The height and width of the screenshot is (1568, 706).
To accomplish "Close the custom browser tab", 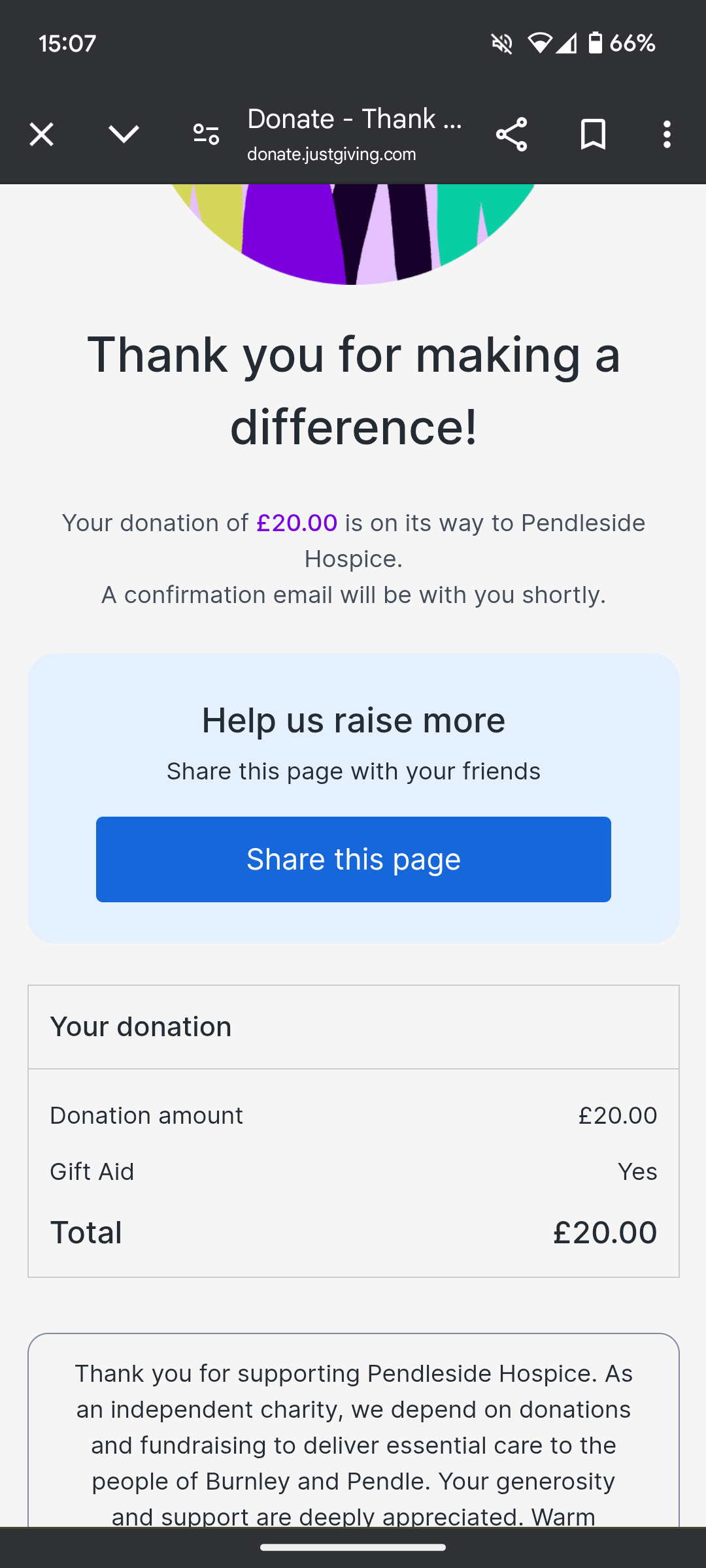I will click(x=41, y=135).
